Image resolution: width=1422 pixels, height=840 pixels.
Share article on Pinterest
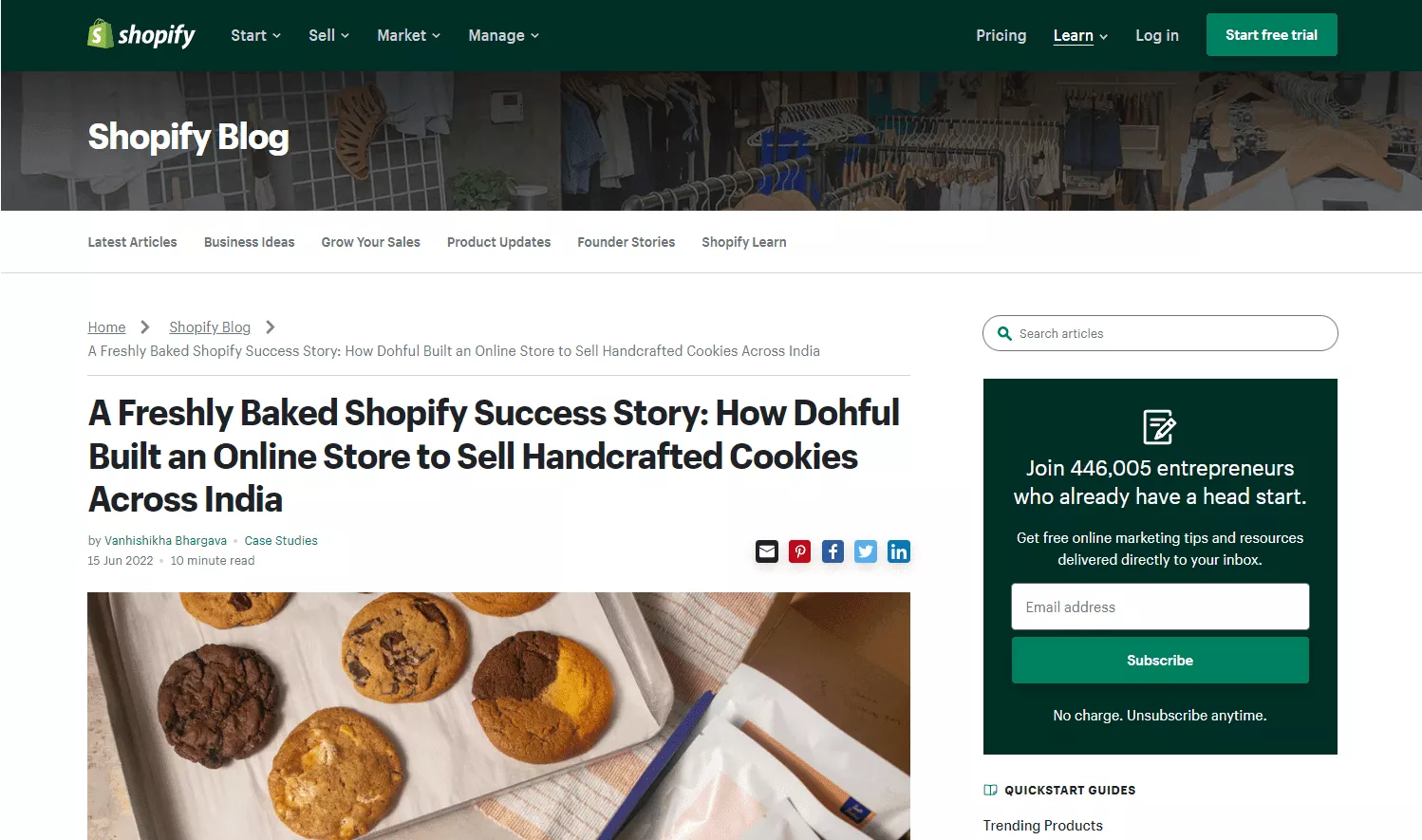click(x=800, y=551)
